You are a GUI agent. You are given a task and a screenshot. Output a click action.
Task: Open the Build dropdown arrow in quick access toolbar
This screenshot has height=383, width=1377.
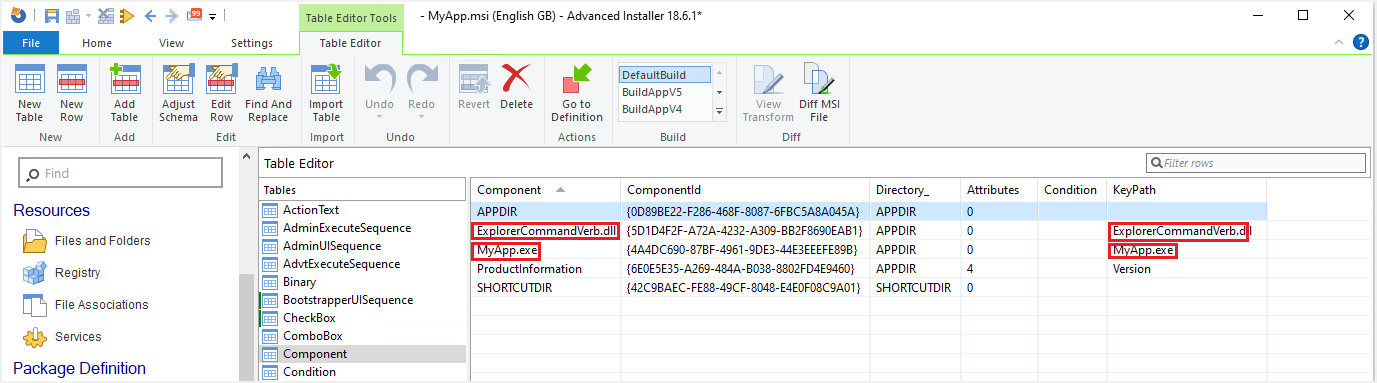tap(88, 17)
